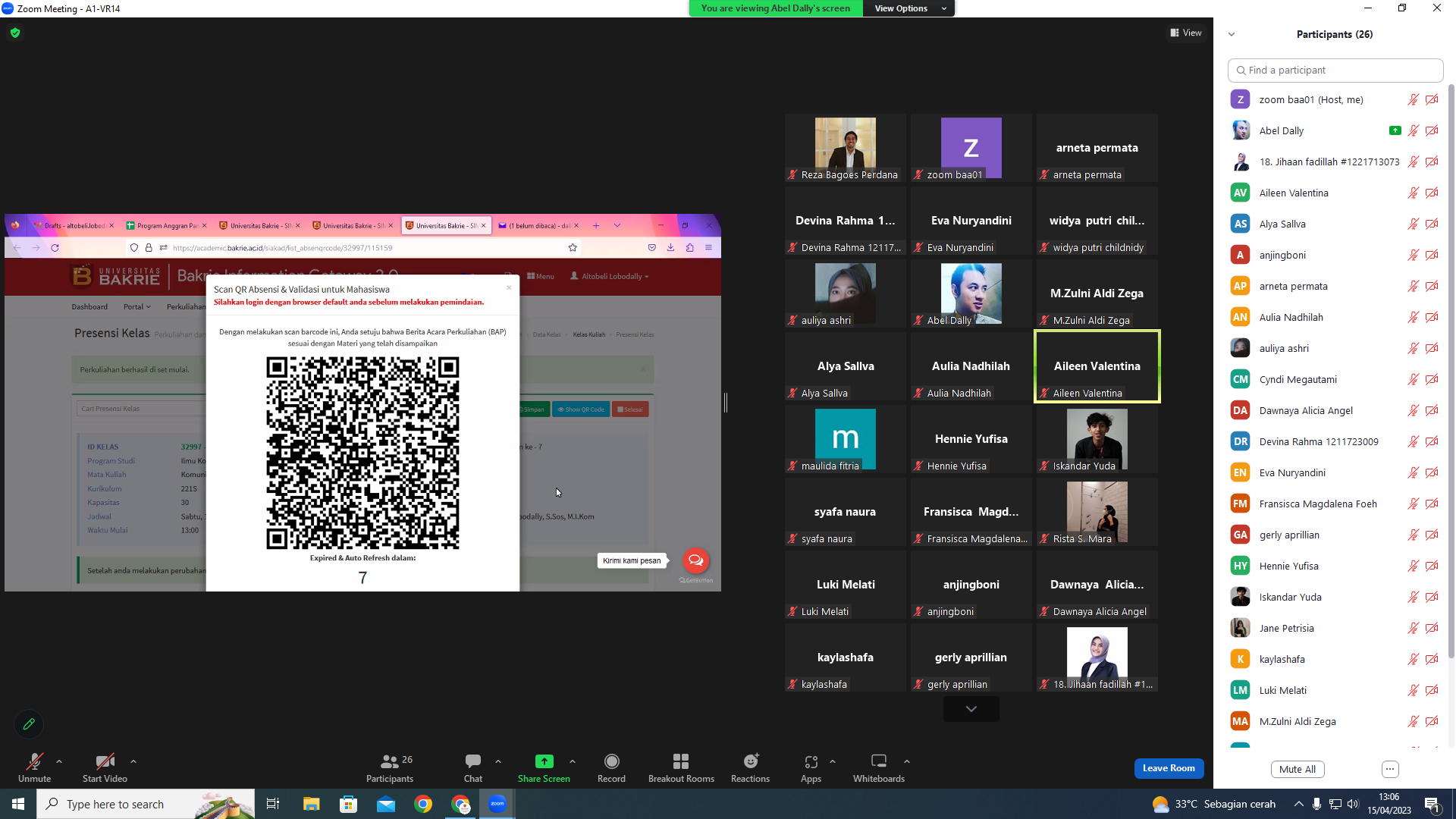Click the Find a participant search field
Screen dimensions: 1456x819
tap(1335, 70)
